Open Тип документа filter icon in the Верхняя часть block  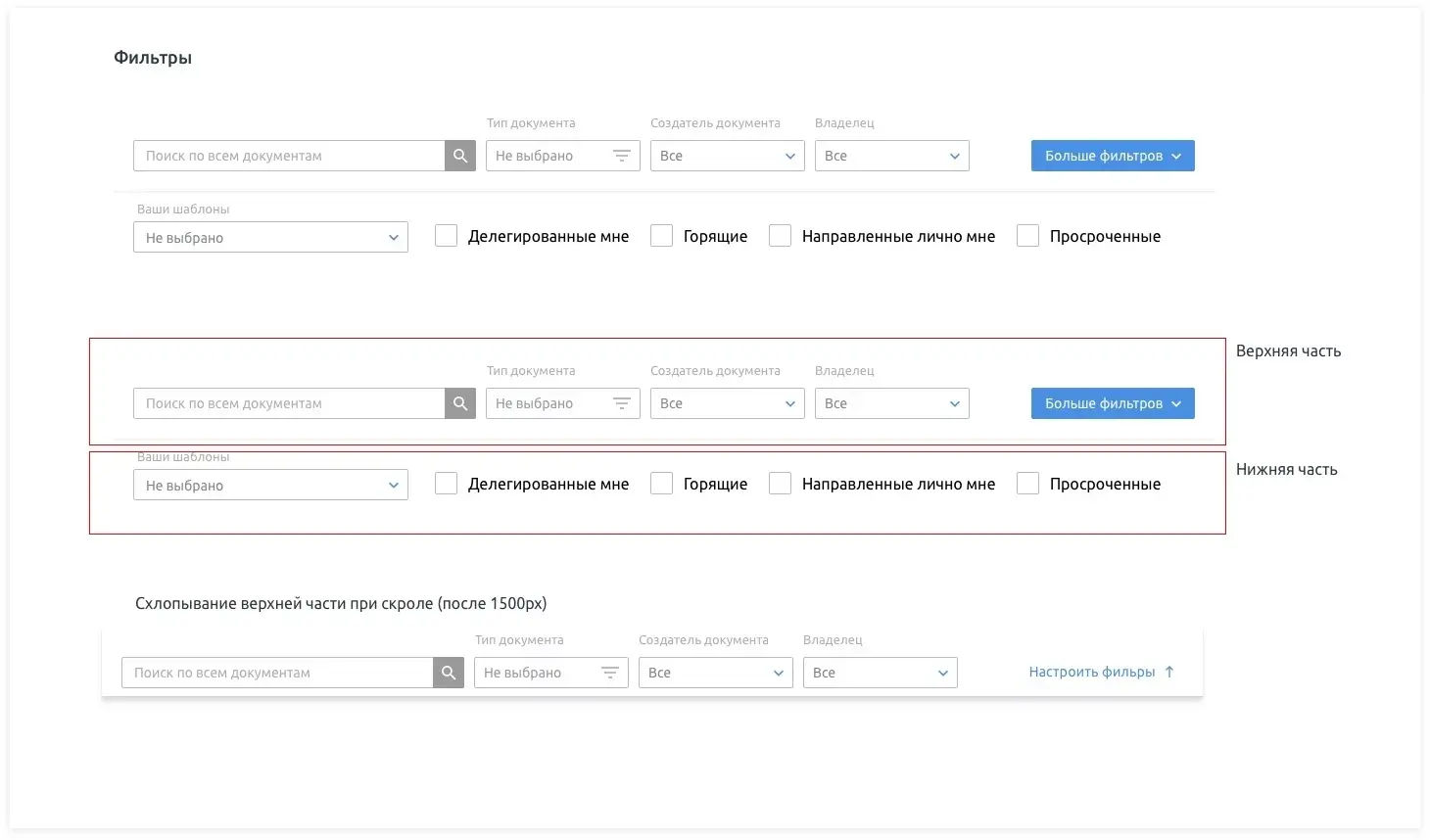click(x=621, y=403)
